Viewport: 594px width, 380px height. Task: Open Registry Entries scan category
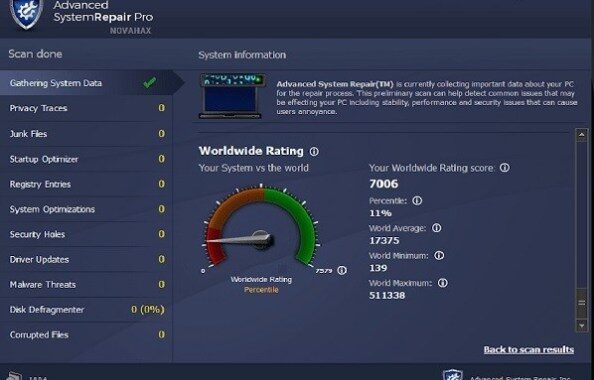[87, 184]
